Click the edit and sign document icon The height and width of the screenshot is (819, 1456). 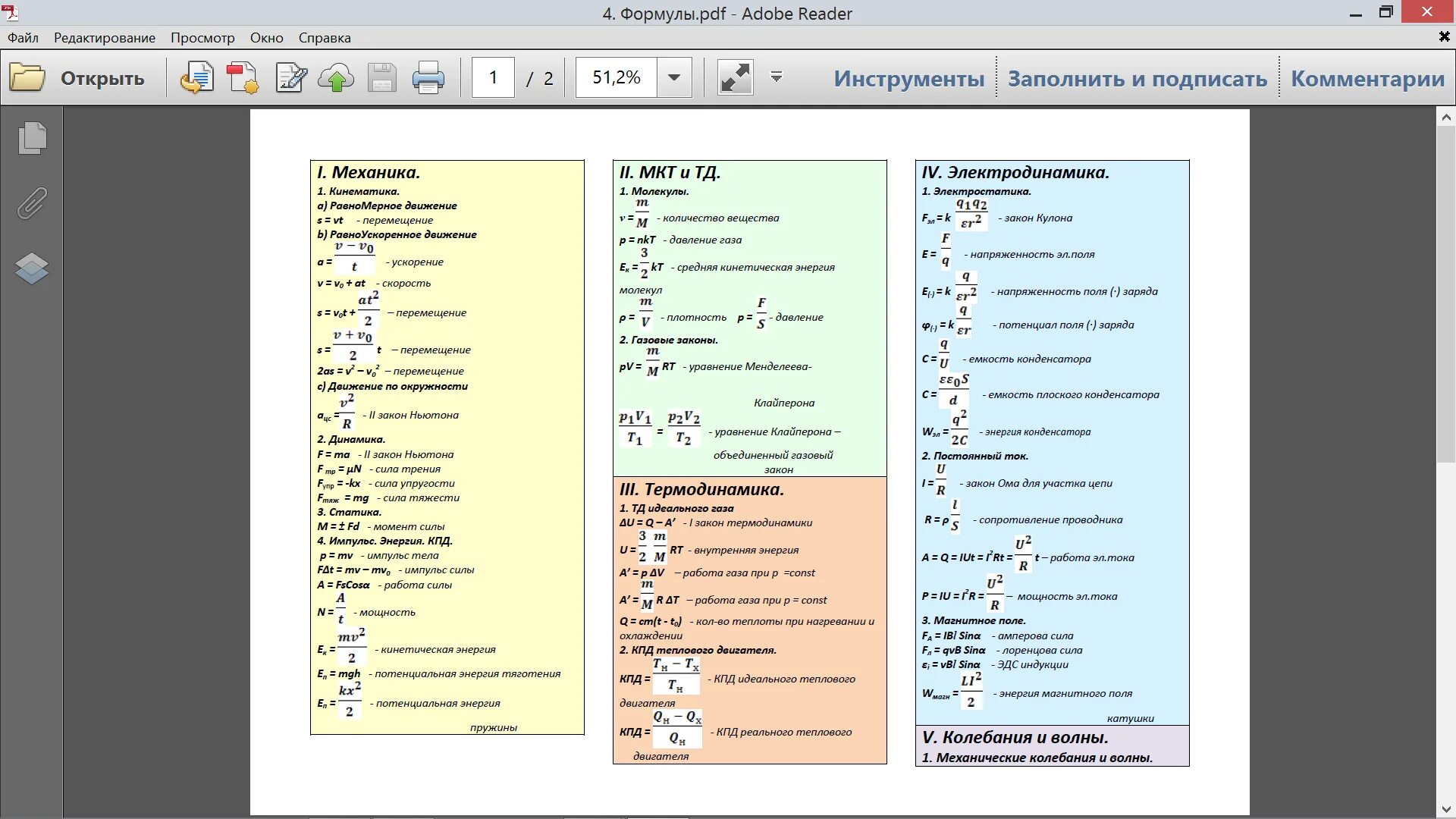pos(291,78)
